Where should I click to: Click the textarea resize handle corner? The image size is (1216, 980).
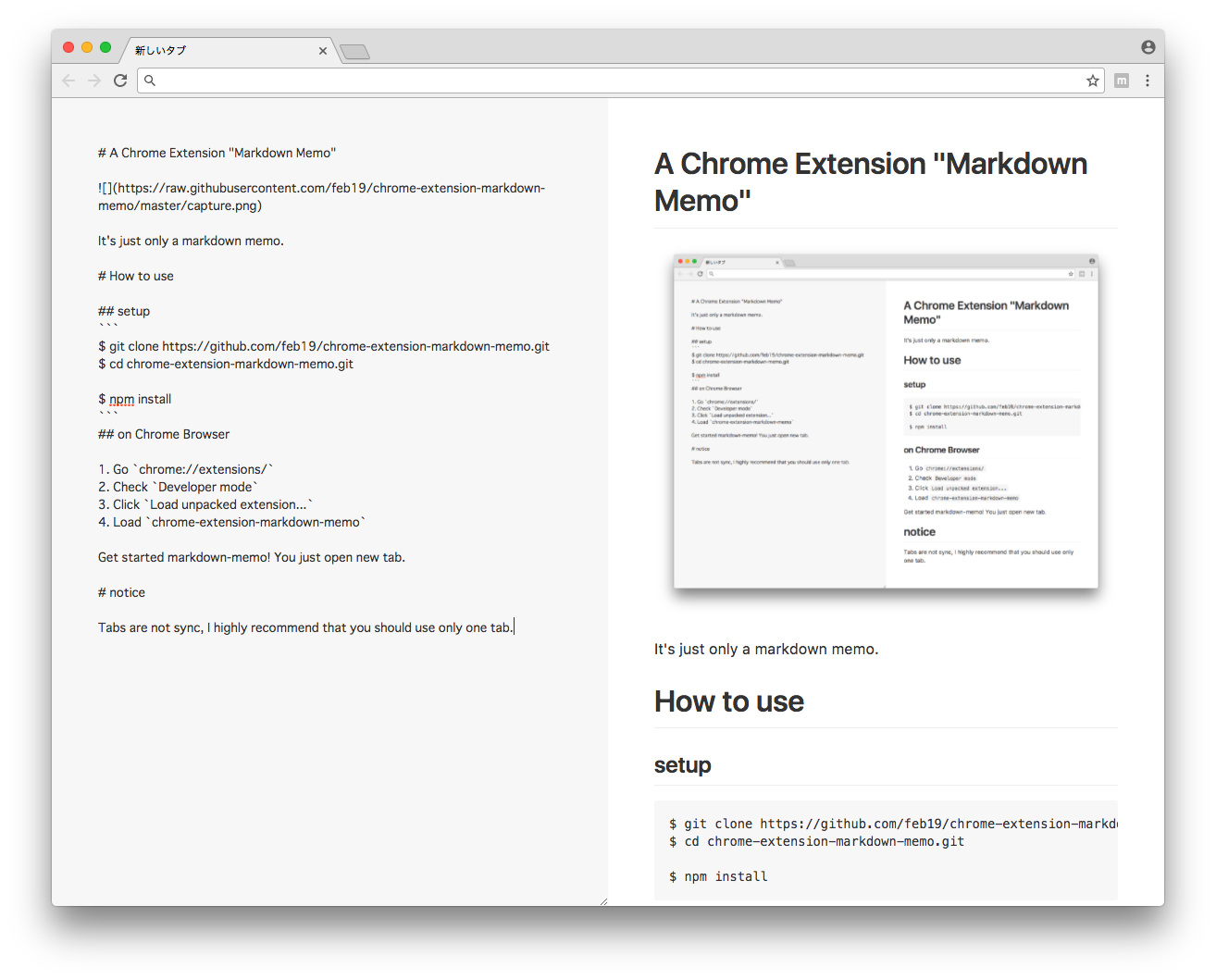pos(603,901)
